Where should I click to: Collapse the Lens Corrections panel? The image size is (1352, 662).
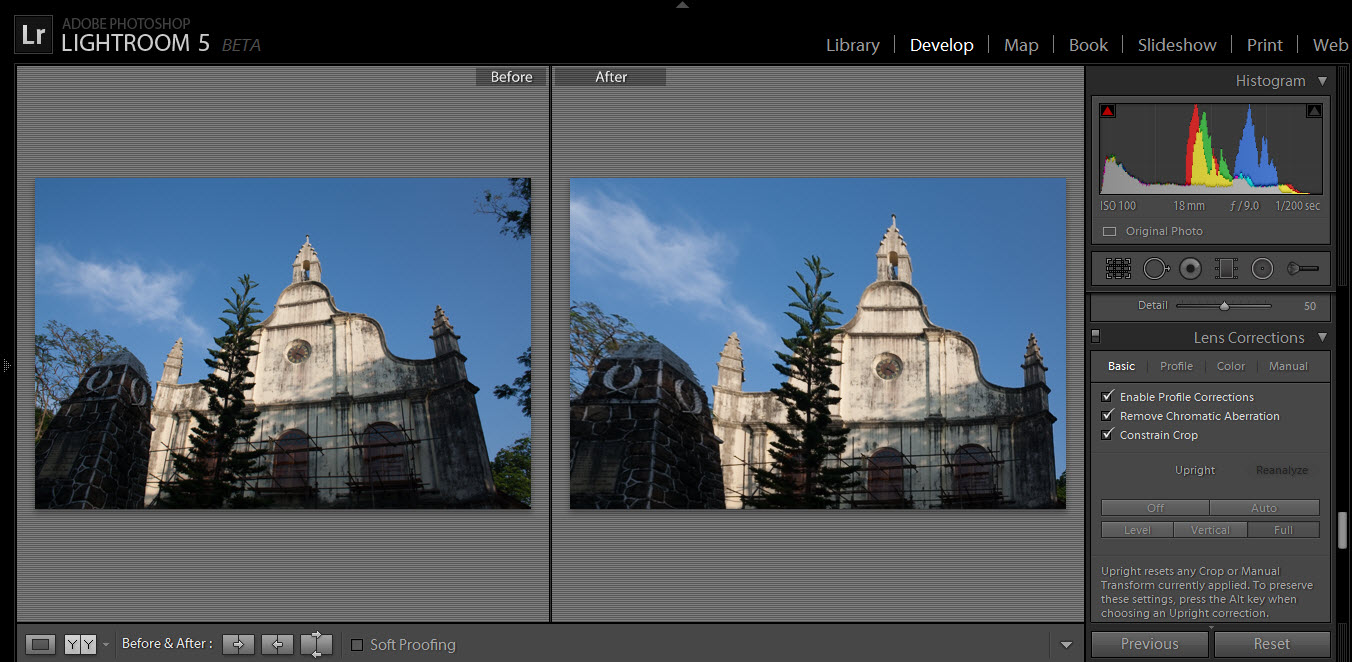click(x=1322, y=338)
